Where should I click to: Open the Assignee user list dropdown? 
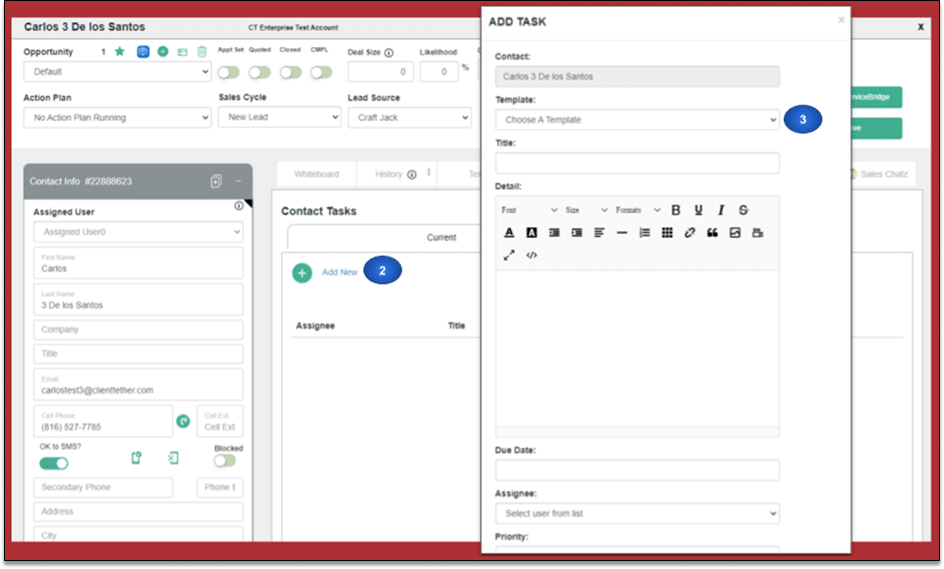coord(637,513)
